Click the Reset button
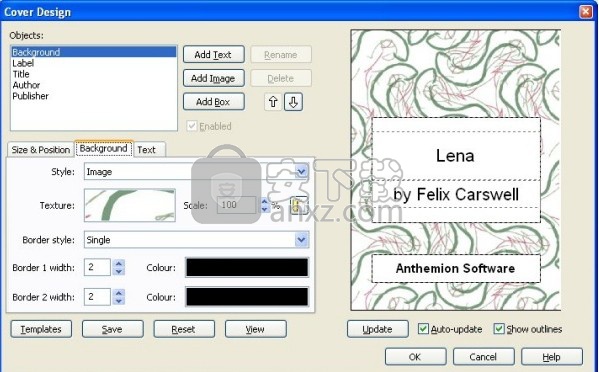 pos(184,329)
